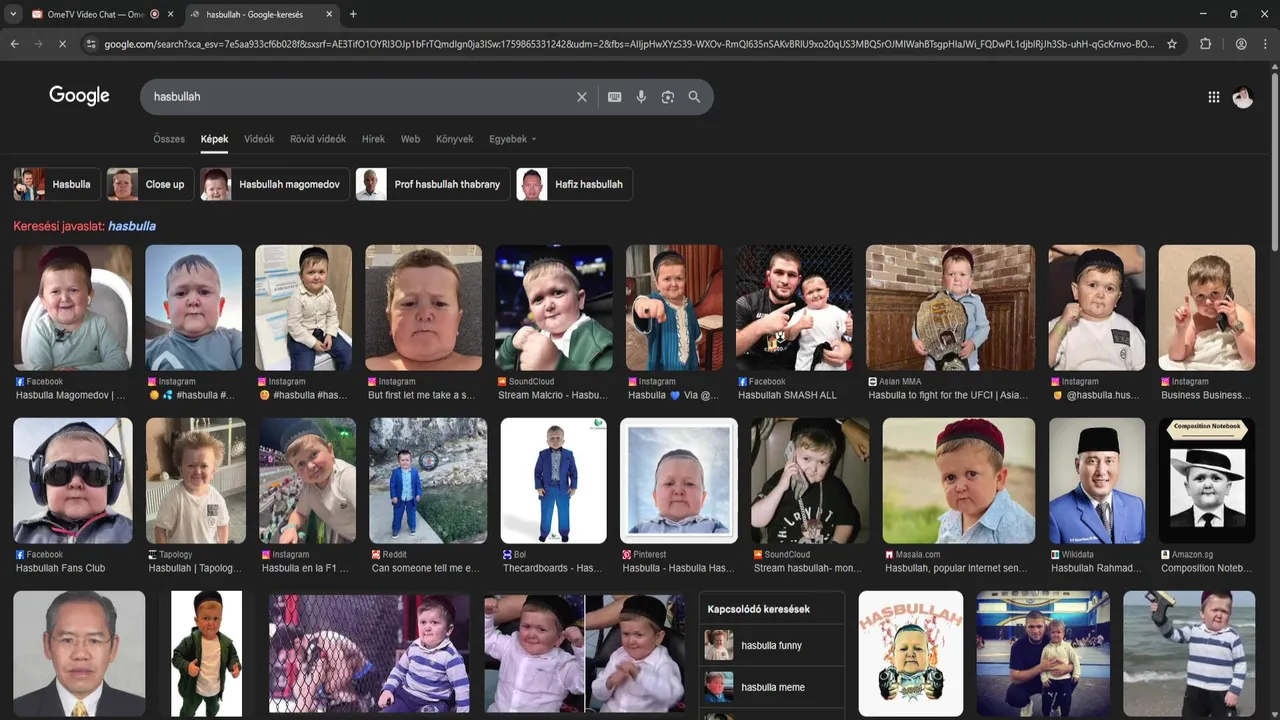Submit search with magnifying glass icon
The width and height of the screenshot is (1280, 720).
(x=694, y=97)
